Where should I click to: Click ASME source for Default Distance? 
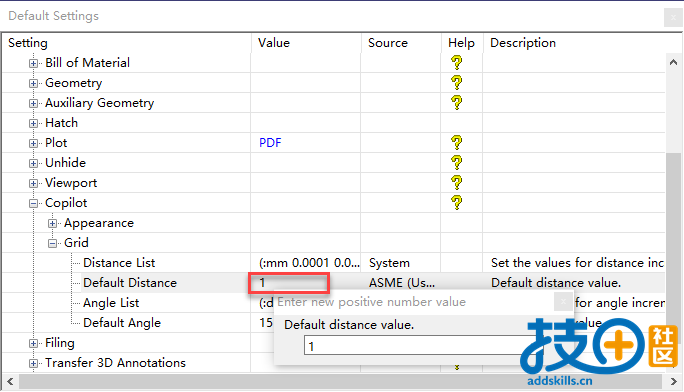[x=402, y=283]
